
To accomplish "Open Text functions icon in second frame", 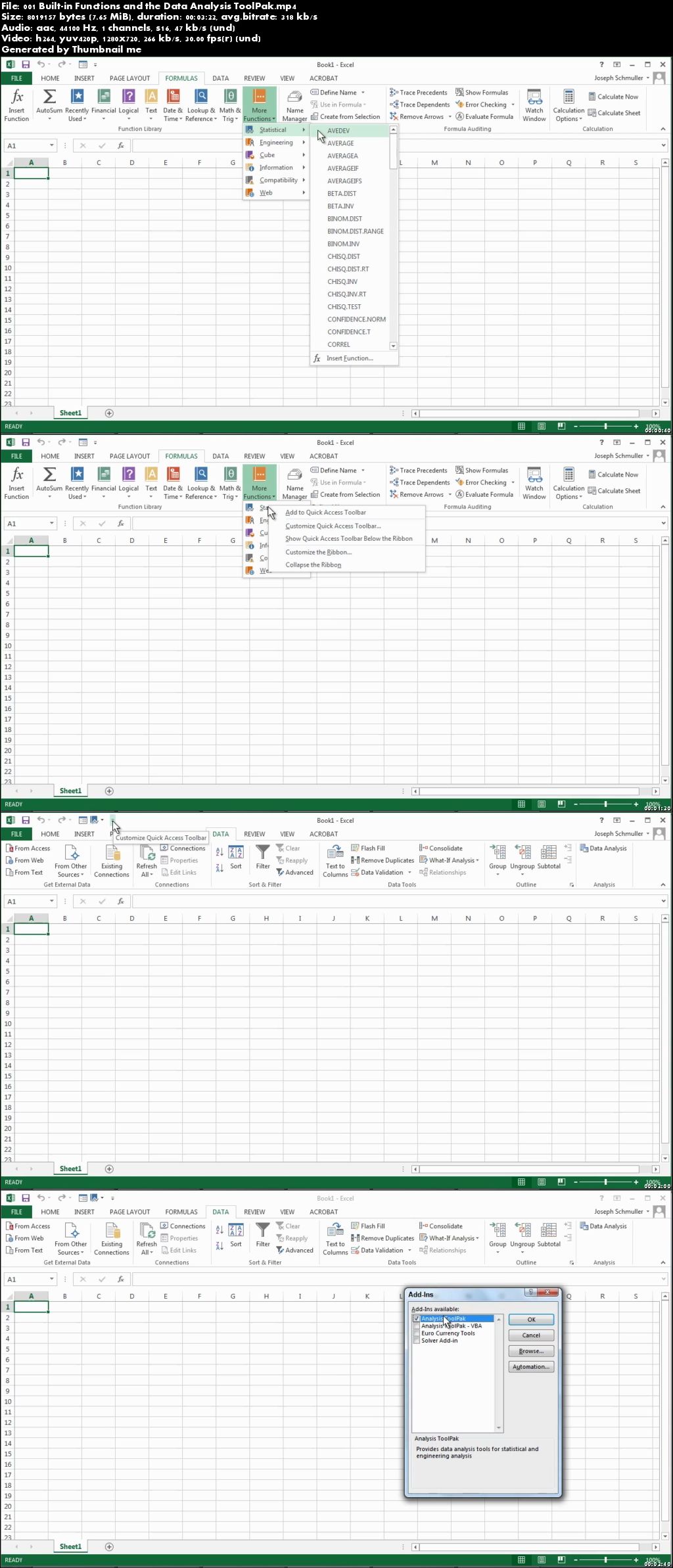I will 151,474.
